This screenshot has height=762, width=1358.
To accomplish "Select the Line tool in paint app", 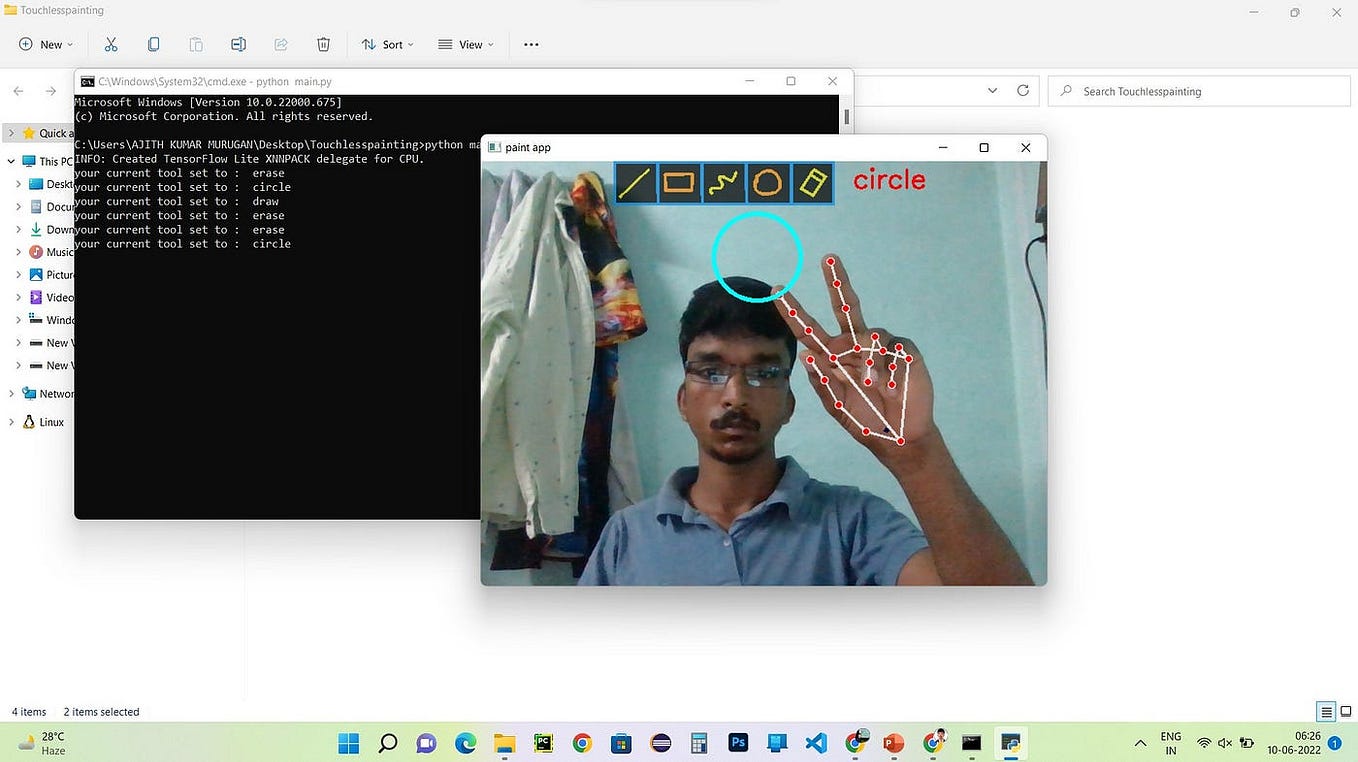I will pyautogui.click(x=638, y=182).
